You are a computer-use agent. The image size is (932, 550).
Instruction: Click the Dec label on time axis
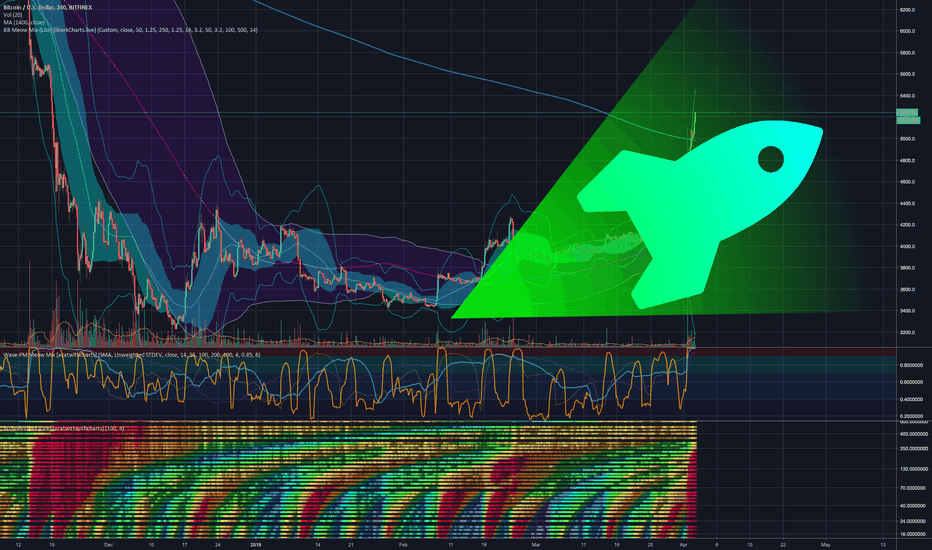108,545
